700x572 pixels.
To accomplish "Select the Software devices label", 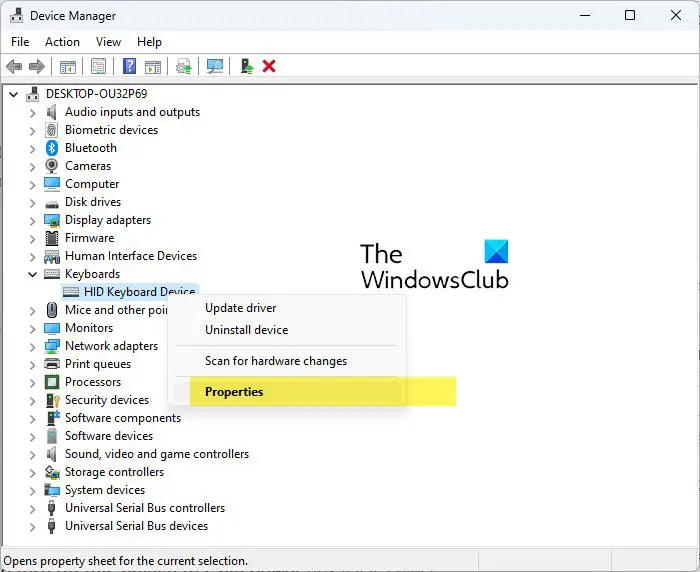I will 109,436.
